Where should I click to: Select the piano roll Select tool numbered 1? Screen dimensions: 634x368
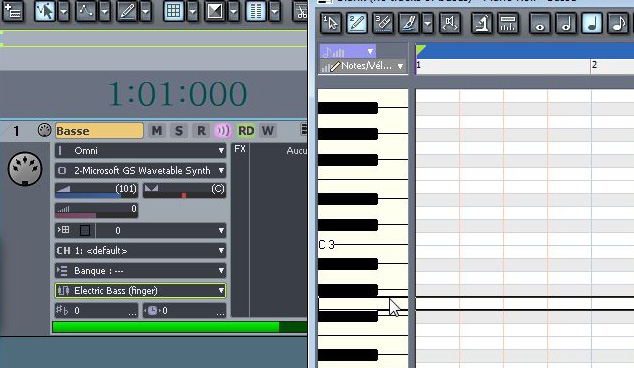tap(331, 23)
